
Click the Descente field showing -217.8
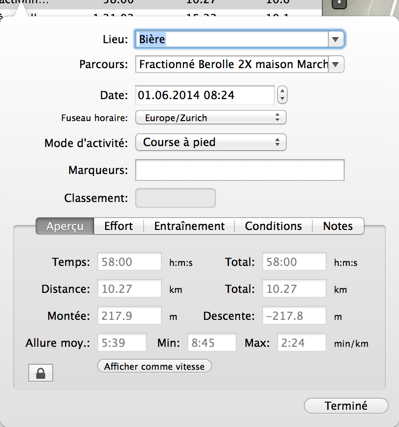click(294, 316)
